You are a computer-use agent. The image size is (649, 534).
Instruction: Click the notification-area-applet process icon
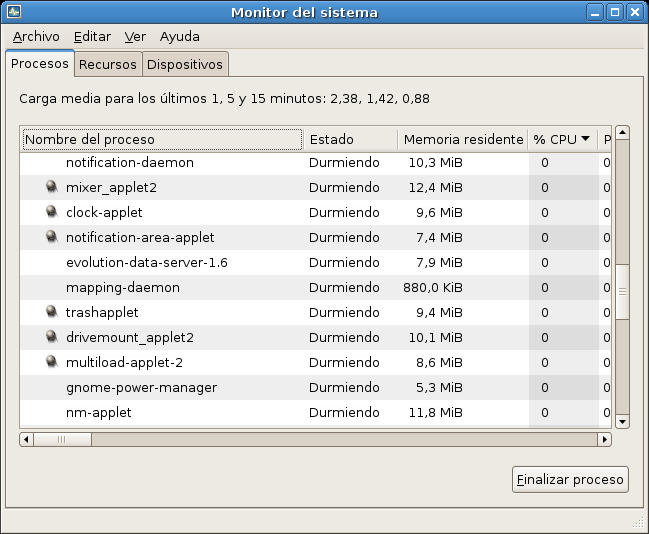(x=52, y=237)
